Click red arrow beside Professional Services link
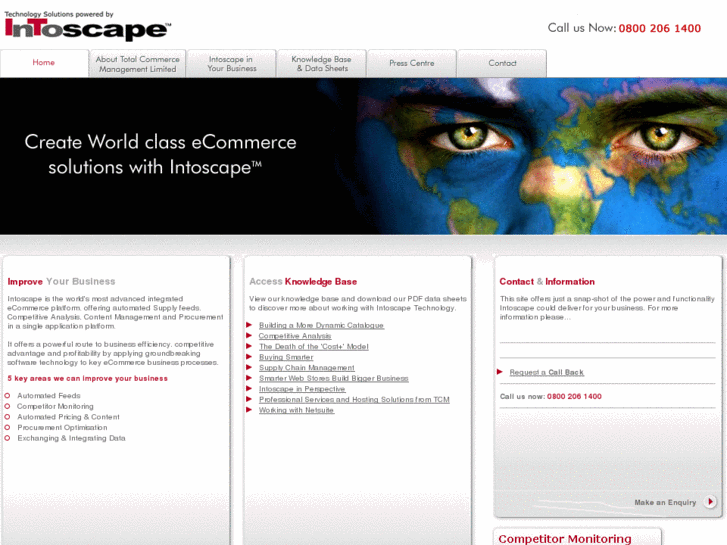The height and width of the screenshot is (545, 727). [x=249, y=399]
